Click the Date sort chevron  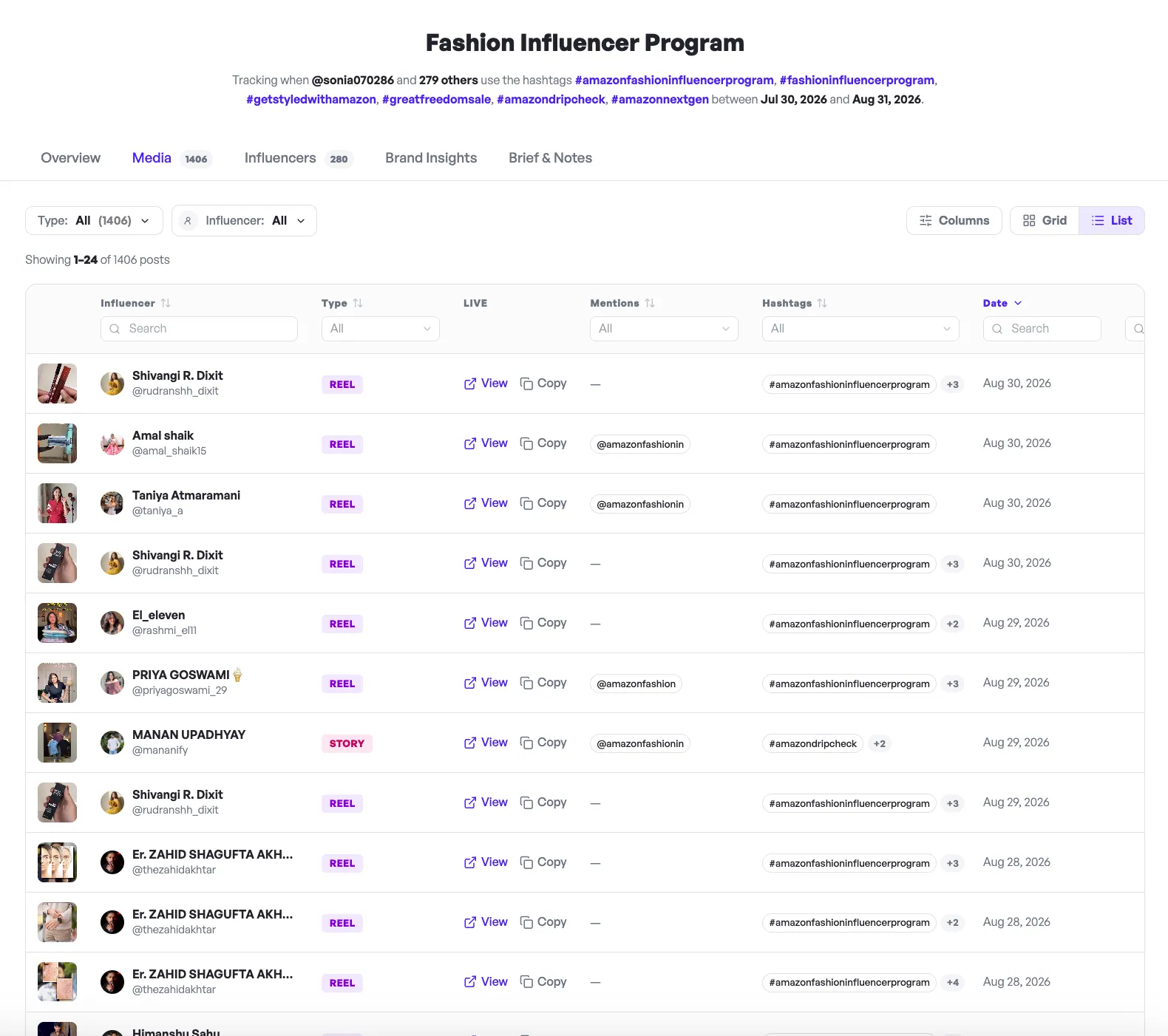pyautogui.click(x=1018, y=303)
